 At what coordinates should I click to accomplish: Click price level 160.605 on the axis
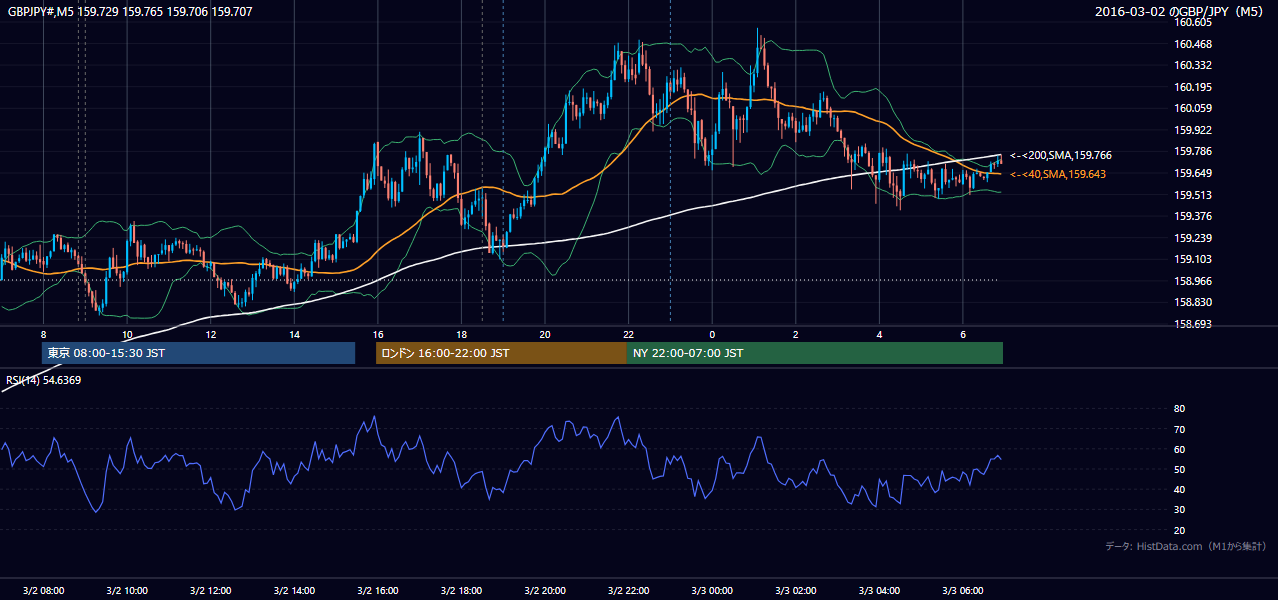coord(1193,22)
